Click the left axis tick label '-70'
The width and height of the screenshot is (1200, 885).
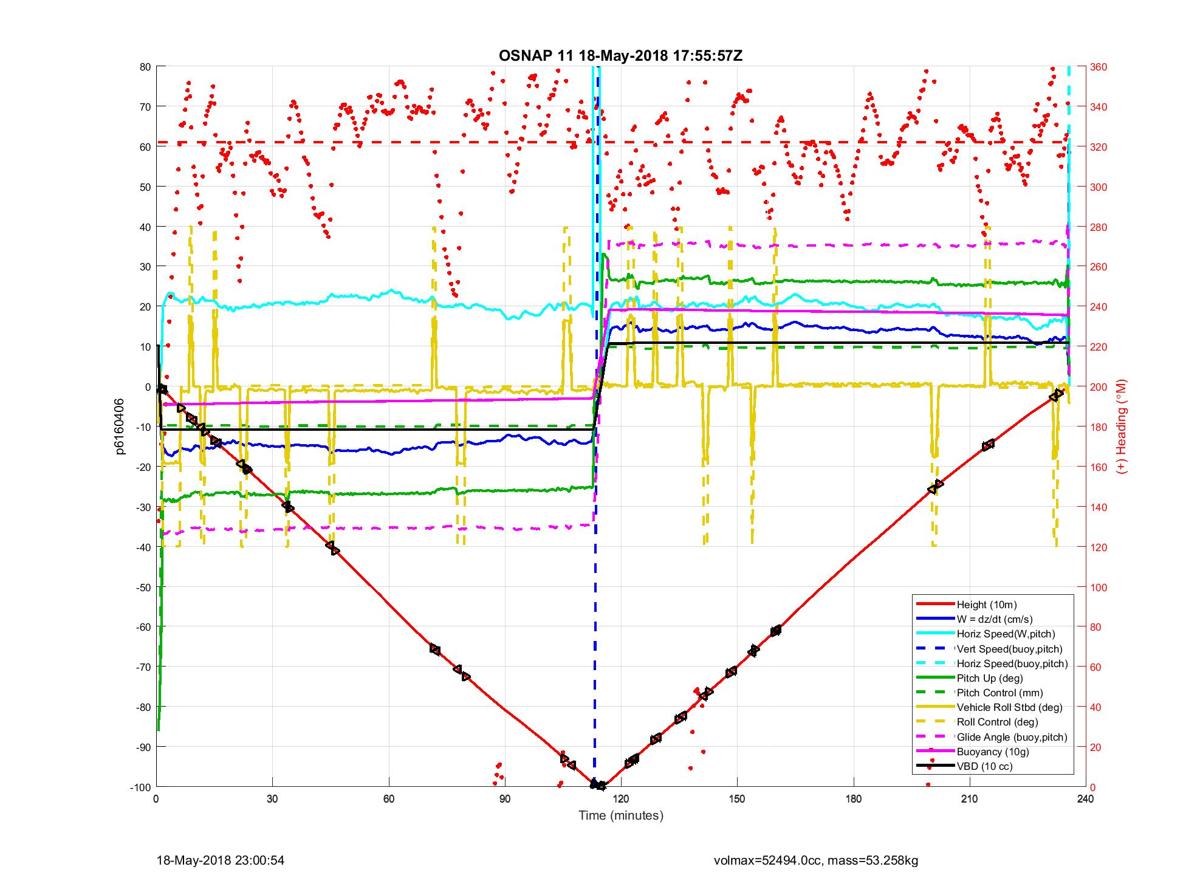(143, 667)
